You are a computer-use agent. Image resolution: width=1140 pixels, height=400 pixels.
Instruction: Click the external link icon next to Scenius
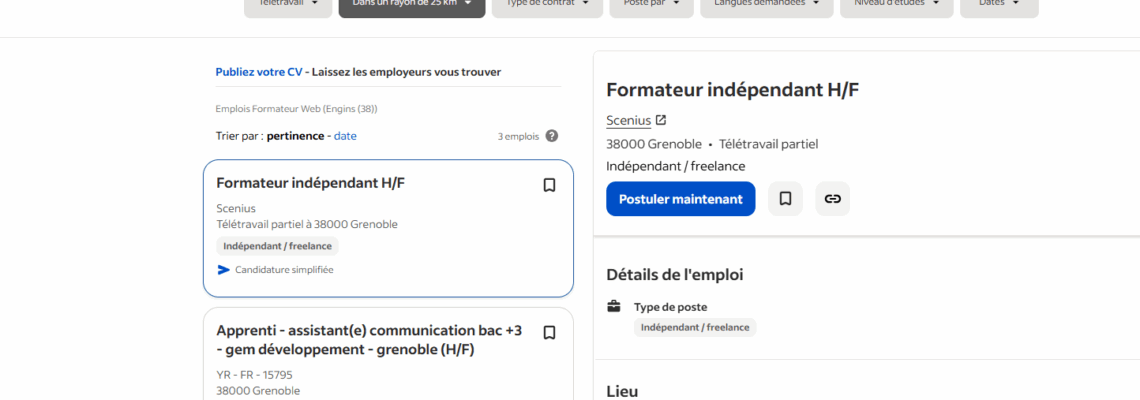click(x=661, y=120)
